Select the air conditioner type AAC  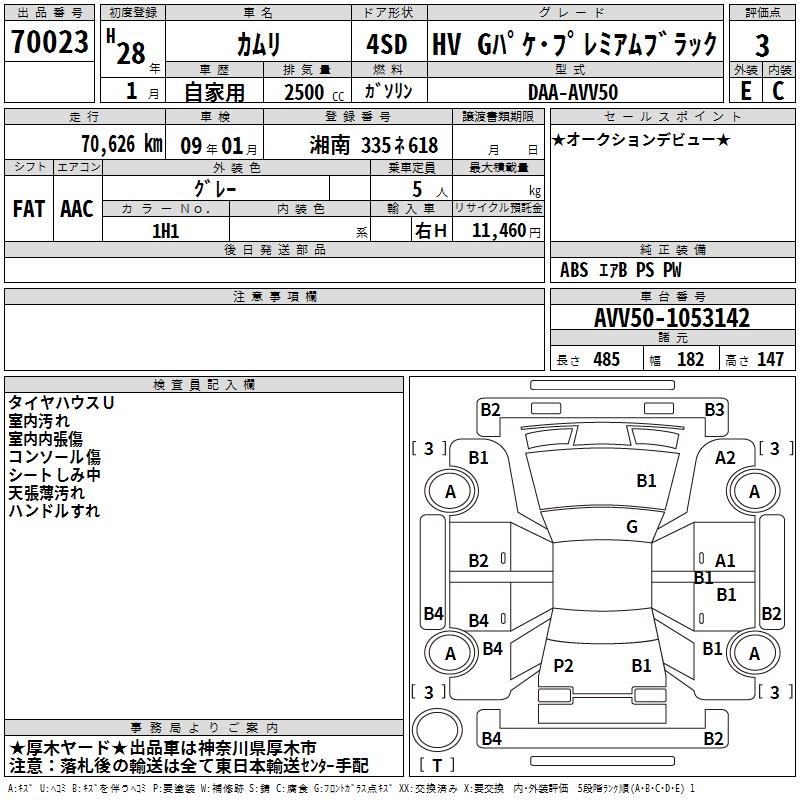[x=77, y=209]
